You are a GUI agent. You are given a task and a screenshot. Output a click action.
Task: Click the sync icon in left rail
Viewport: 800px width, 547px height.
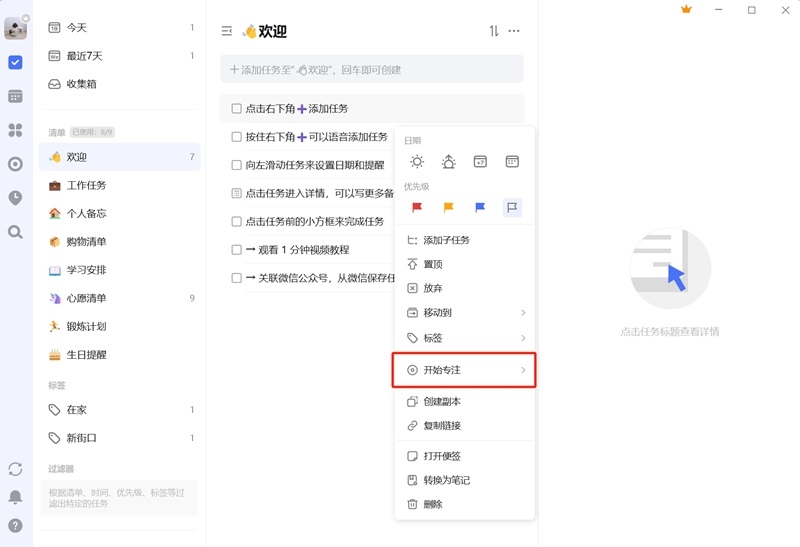pos(15,469)
